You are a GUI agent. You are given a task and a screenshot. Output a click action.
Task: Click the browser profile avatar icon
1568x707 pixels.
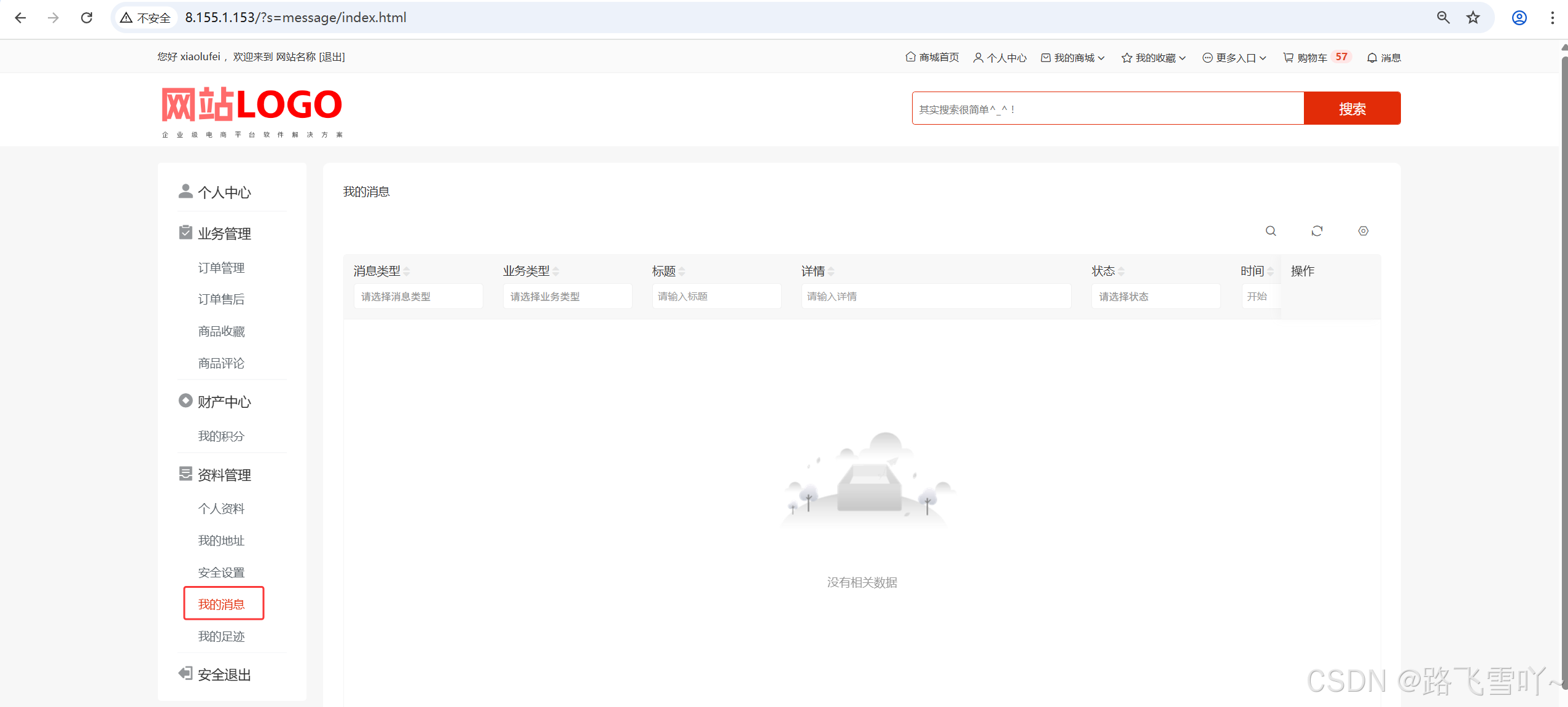point(1519,18)
